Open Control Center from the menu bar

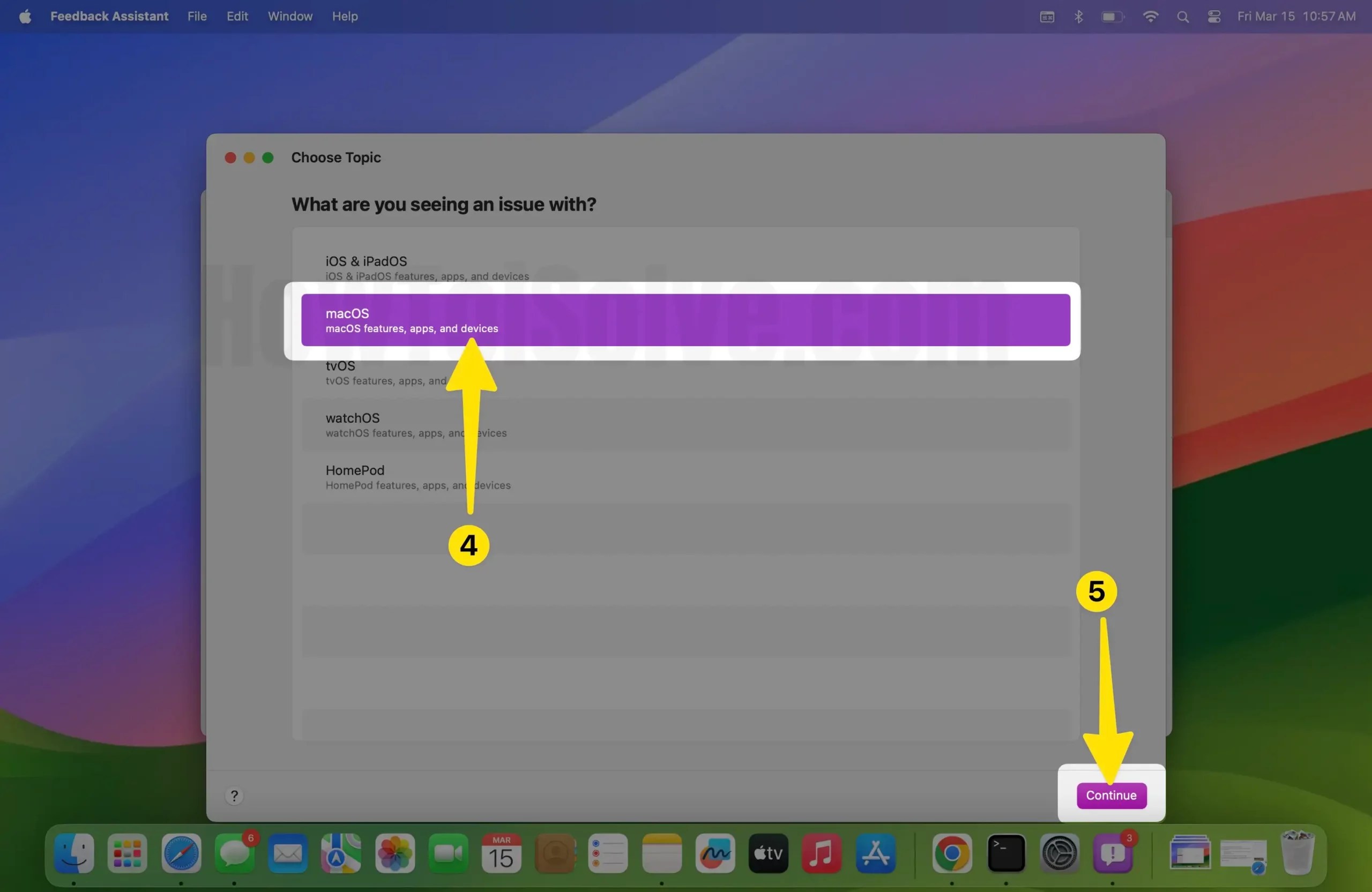(1213, 16)
